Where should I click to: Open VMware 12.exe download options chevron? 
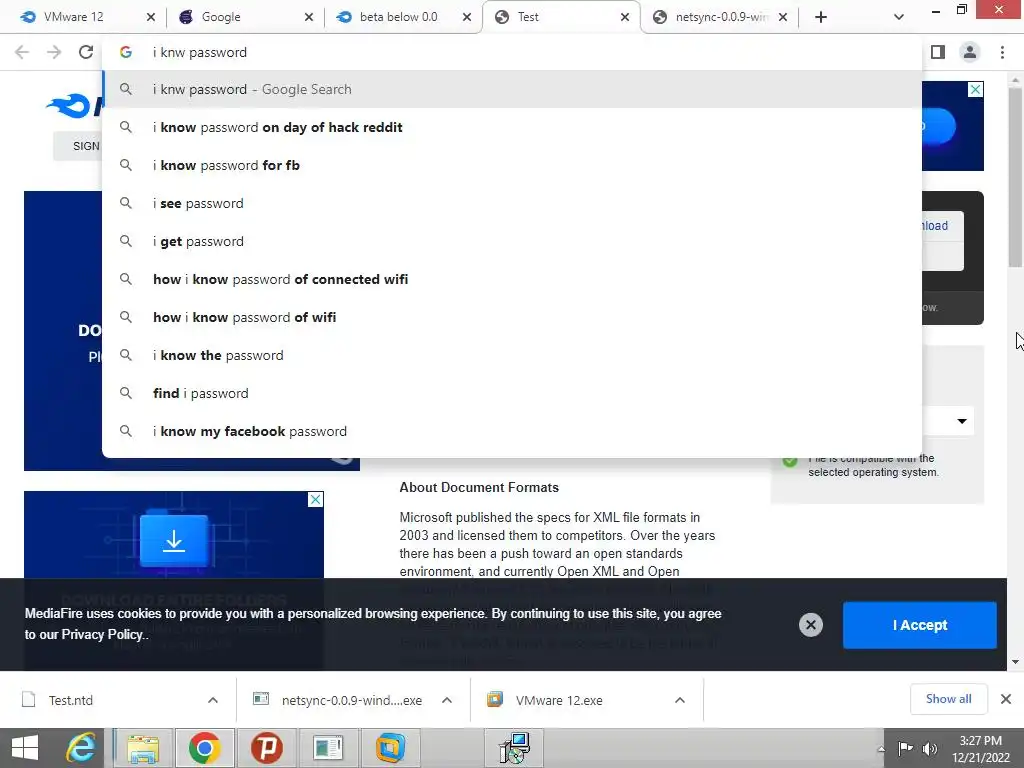[680, 700]
